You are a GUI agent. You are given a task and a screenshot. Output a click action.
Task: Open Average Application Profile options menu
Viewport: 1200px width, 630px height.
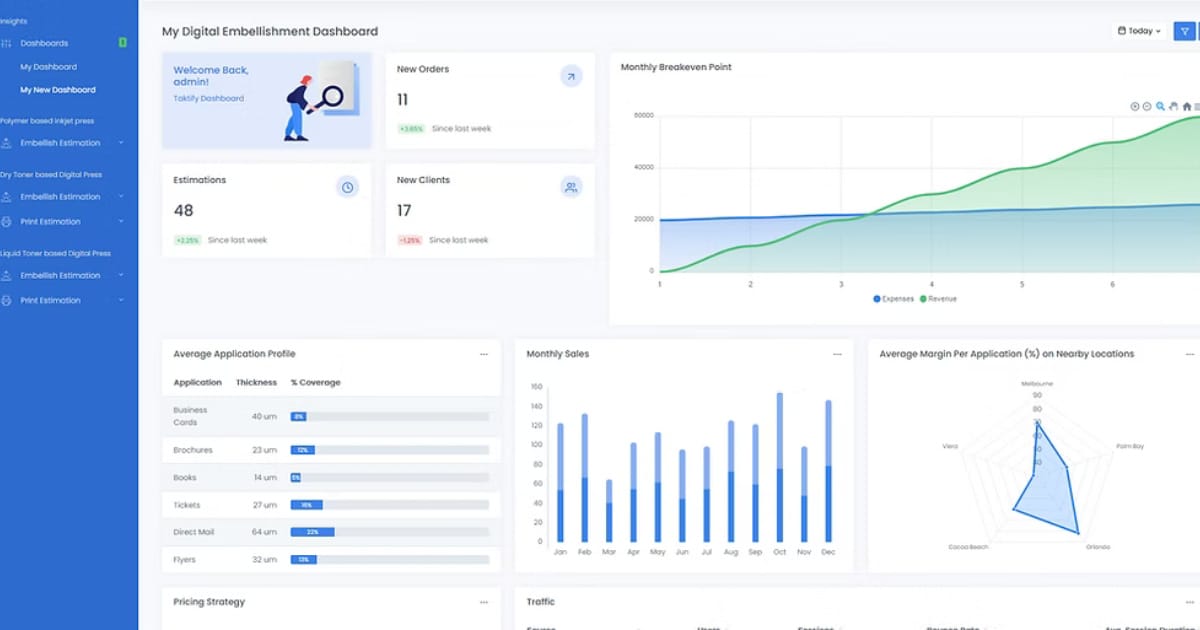click(x=484, y=354)
